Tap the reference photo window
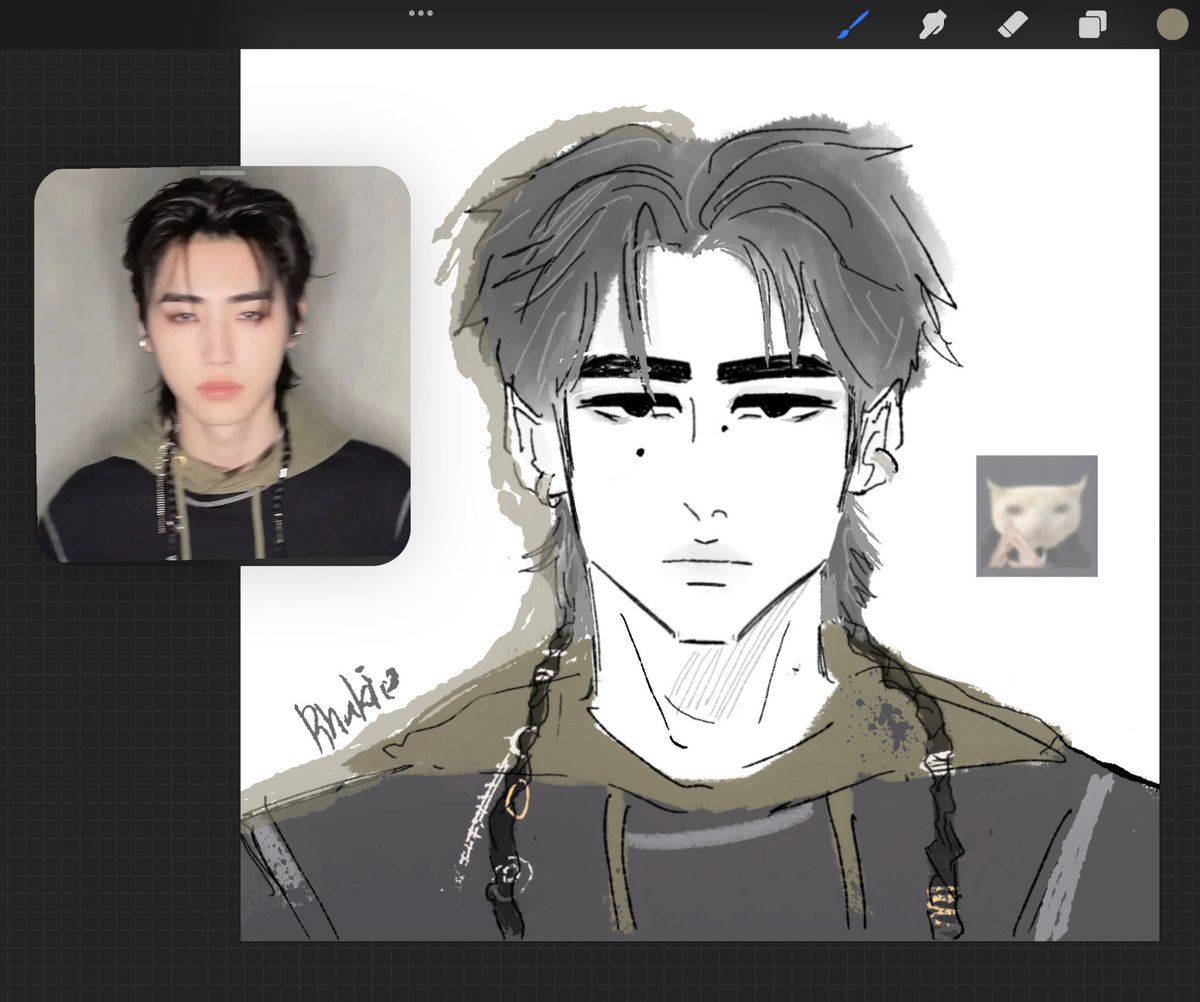The image size is (1200, 1002). click(222, 366)
